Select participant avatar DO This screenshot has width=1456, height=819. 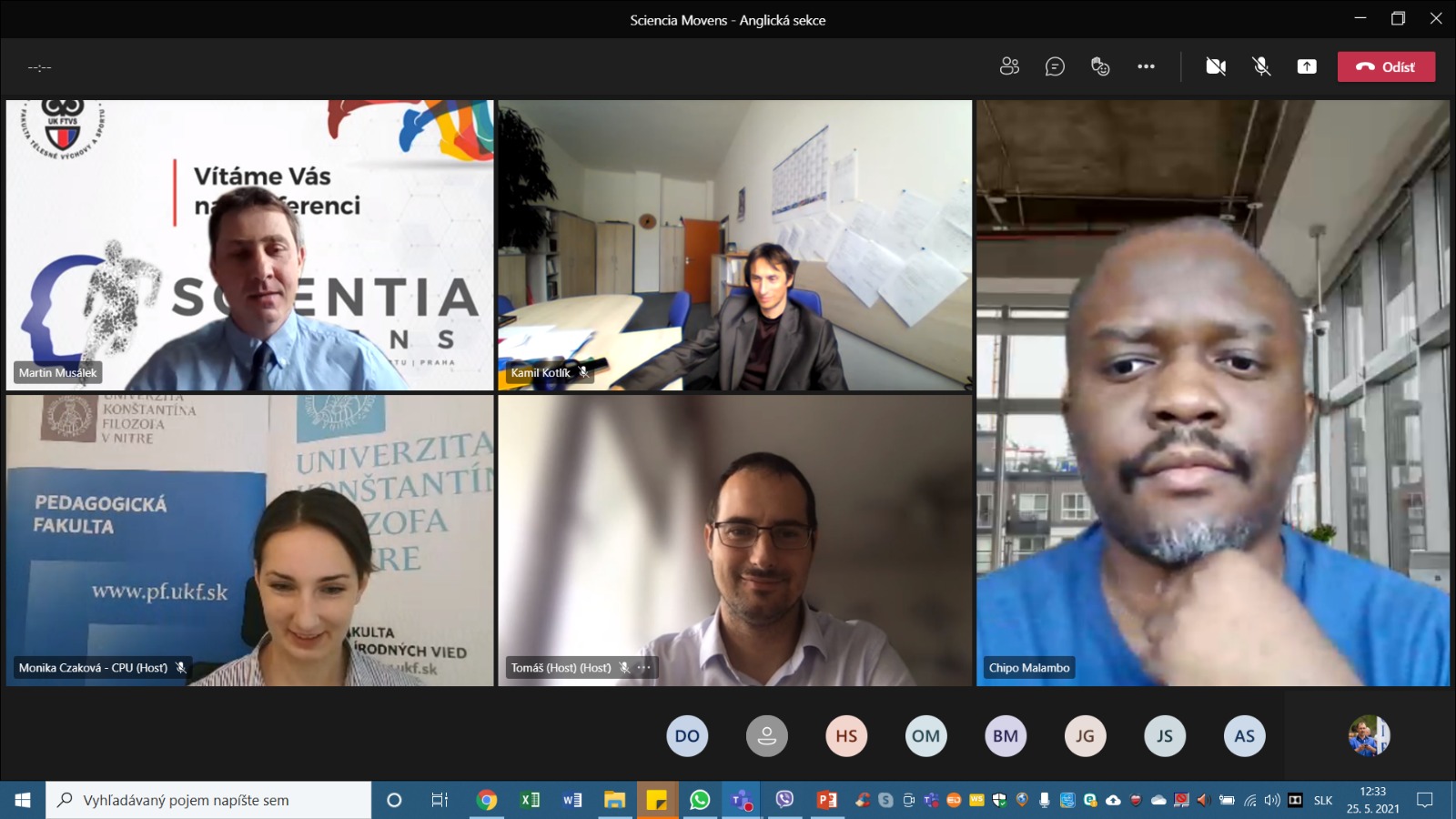click(x=687, y=736)
